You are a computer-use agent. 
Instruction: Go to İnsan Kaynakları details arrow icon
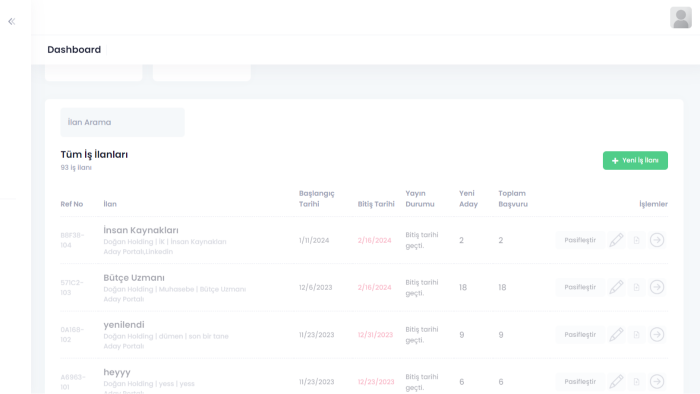click(657, 240)
